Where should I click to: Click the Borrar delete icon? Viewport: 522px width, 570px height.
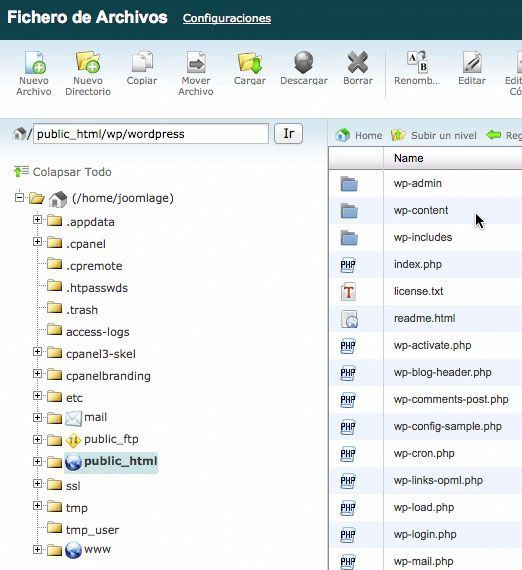(x=358, y=63)
